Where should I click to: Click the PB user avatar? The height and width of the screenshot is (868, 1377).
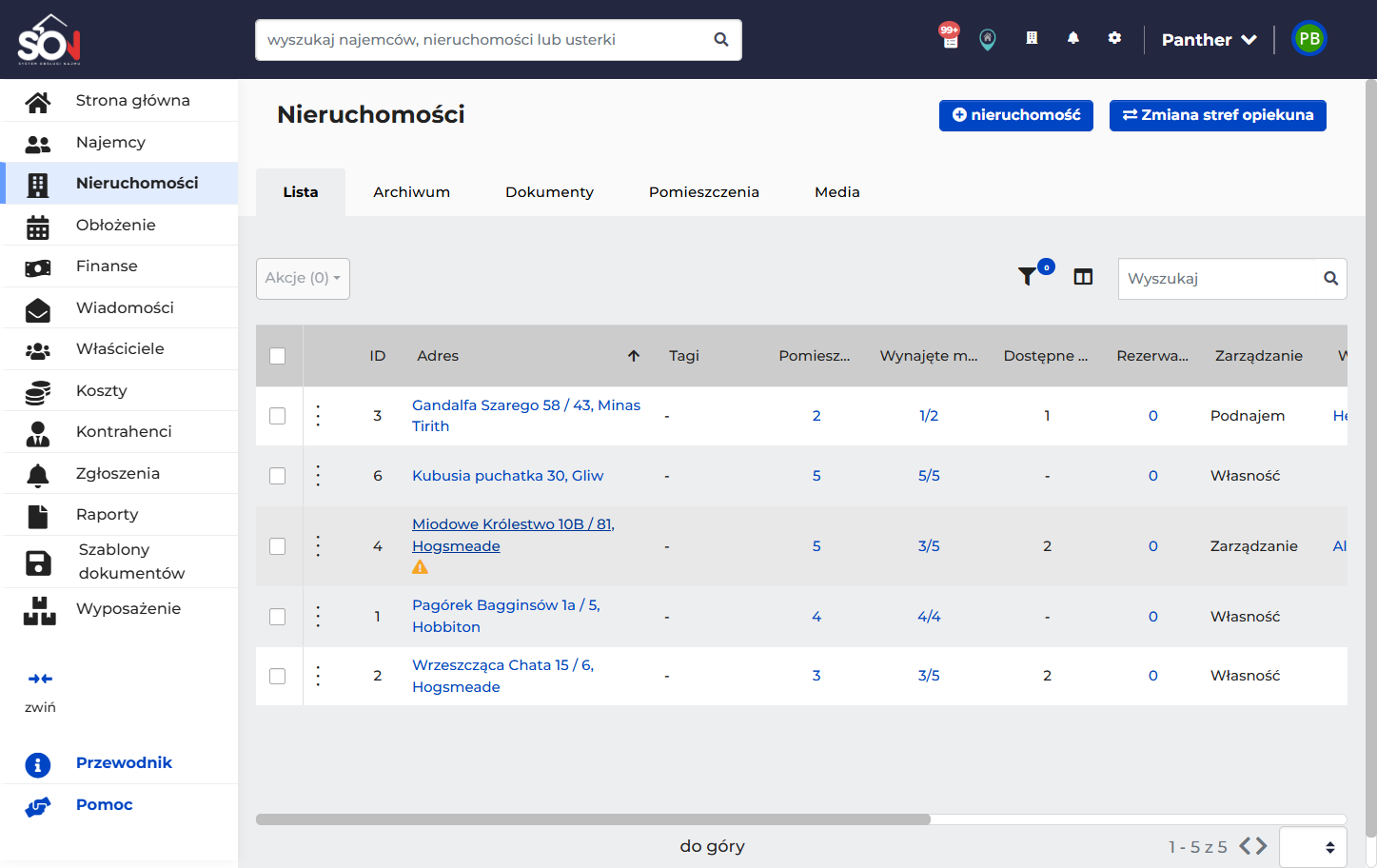click(x=1309, y=39)
